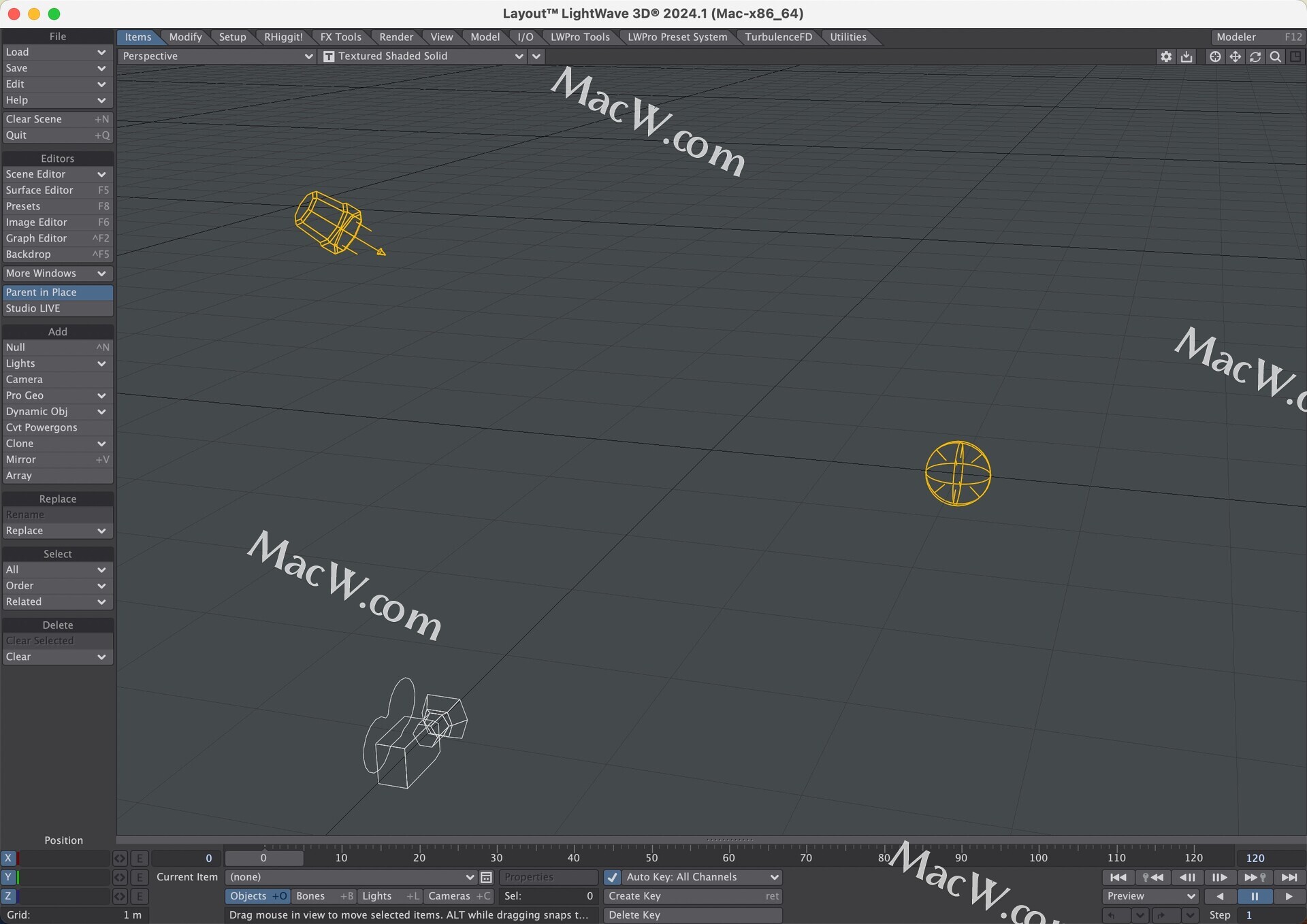Click the viewport settings gear icon
The image size is (1307, 924).
pyautogui.click(x=1166, y=56)
